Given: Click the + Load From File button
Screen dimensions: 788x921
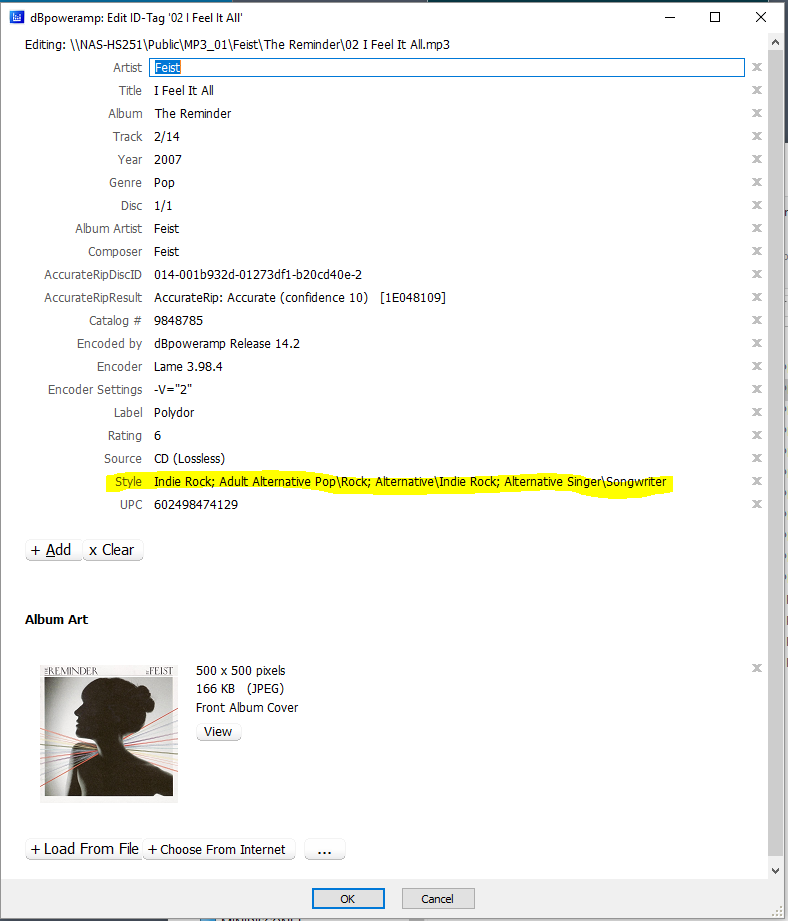Looking at the screenshot, I should [x=84, y=849].
